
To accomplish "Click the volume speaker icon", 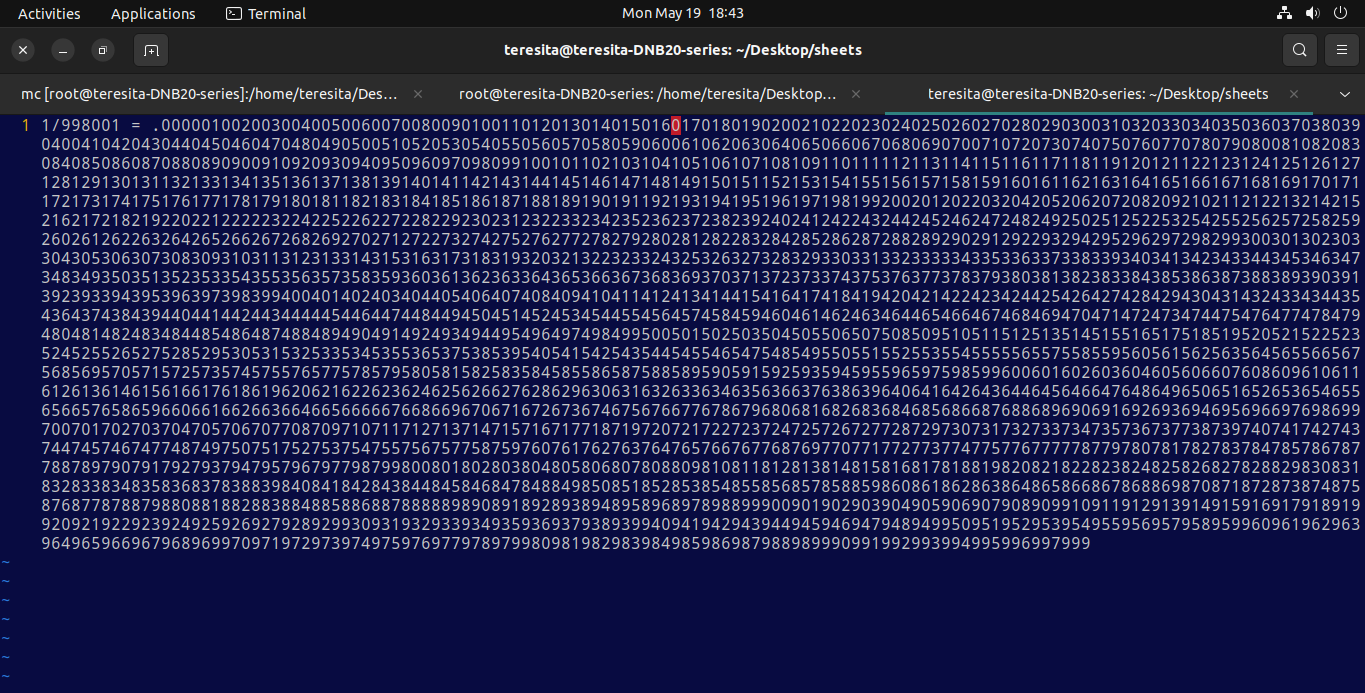I will click(x=1313, y=13).
